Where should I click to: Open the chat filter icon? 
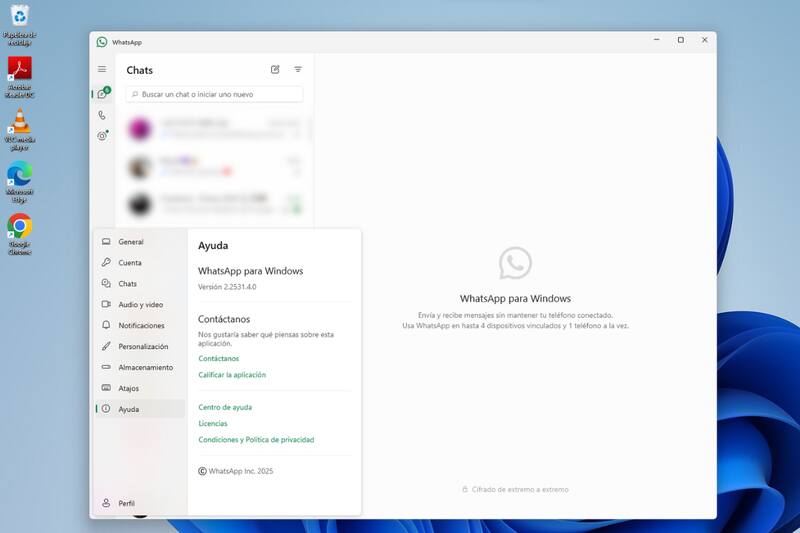click(x=298, y=70)
